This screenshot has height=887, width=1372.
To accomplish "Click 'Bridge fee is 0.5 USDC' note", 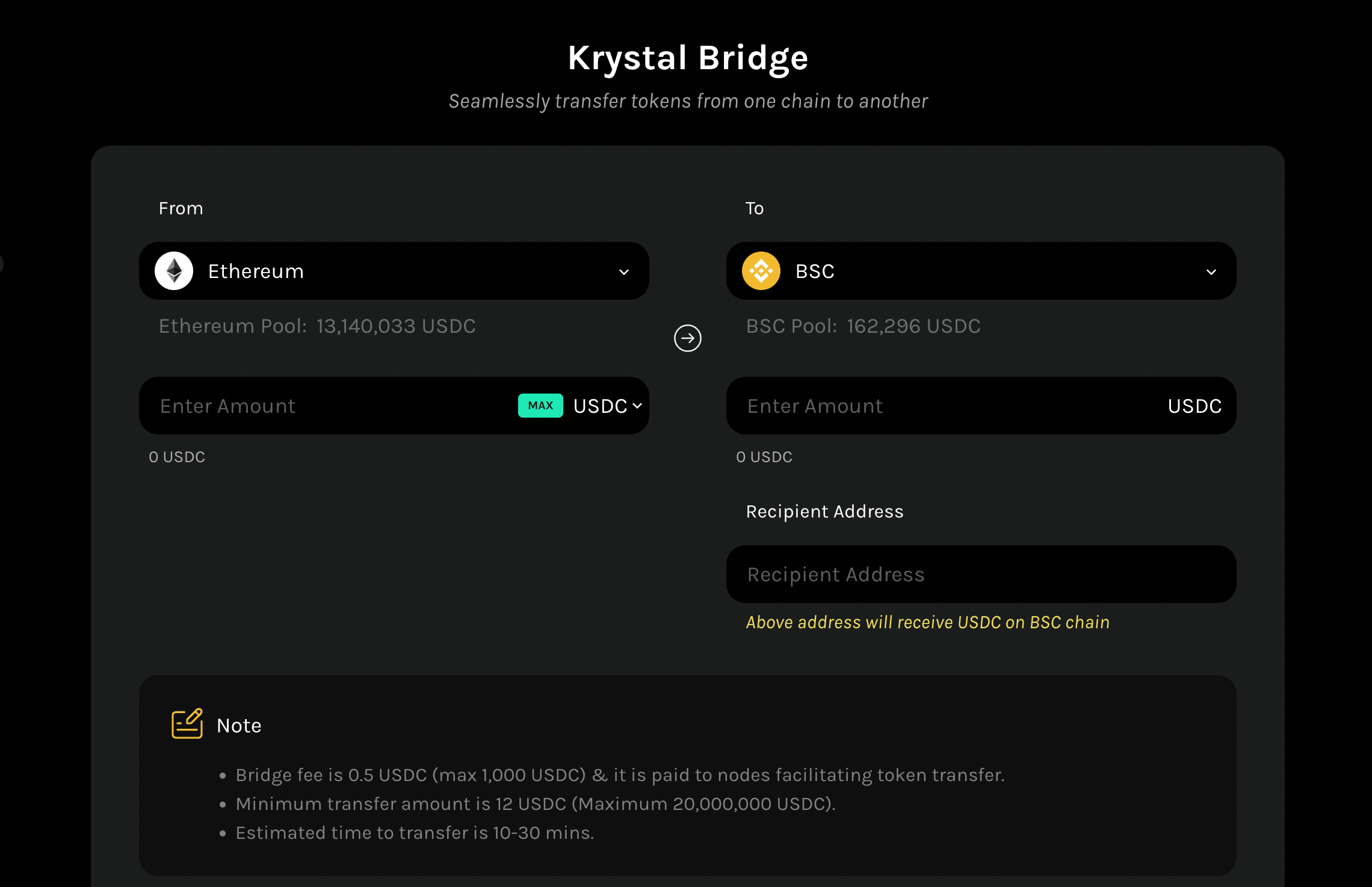I will click(620, 775).
